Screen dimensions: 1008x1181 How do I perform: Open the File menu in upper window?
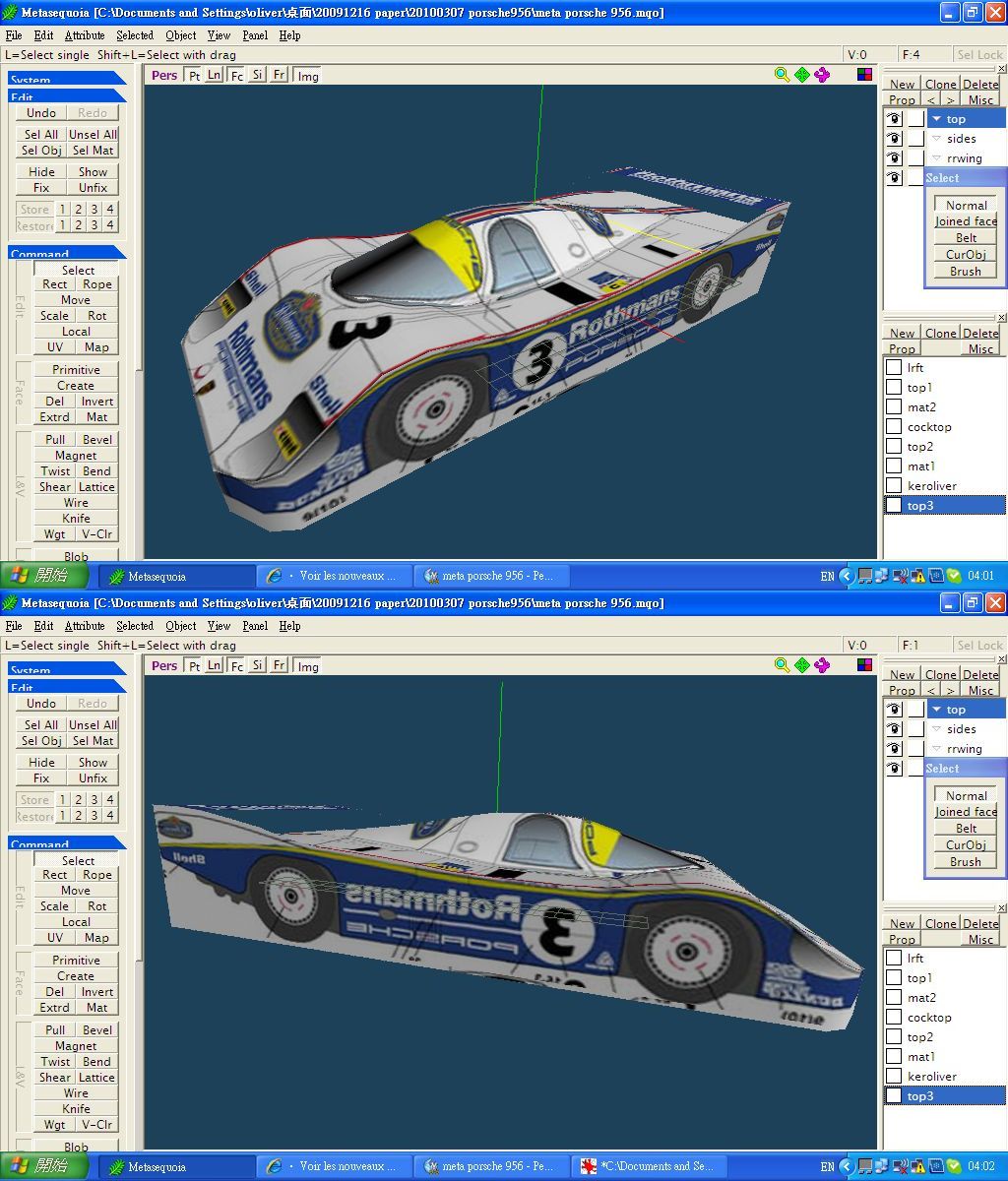coord(14,35)
